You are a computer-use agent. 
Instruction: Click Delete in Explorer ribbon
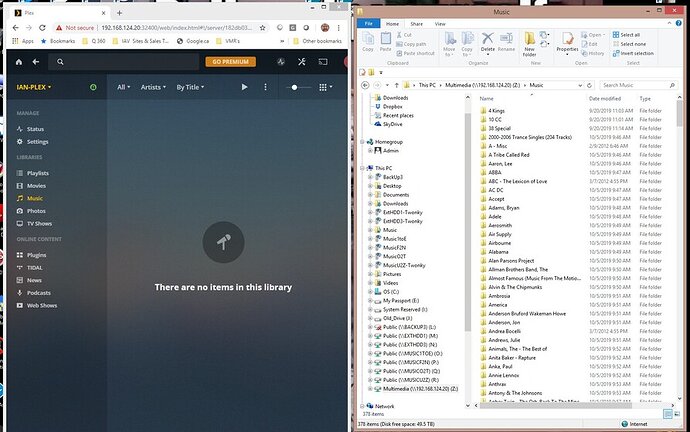tap(487, 42)
